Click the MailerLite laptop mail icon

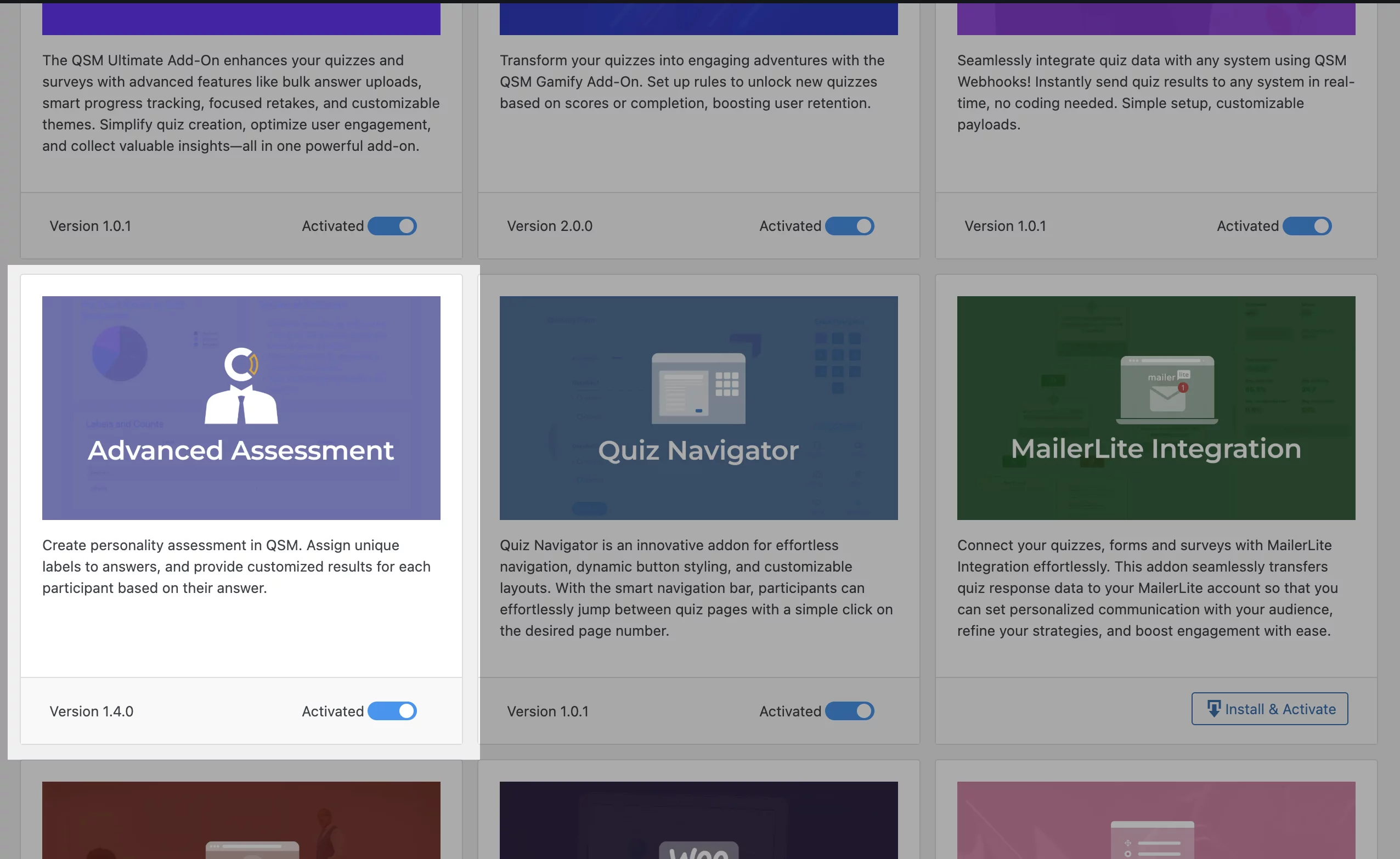click(x=1167, y=391)
